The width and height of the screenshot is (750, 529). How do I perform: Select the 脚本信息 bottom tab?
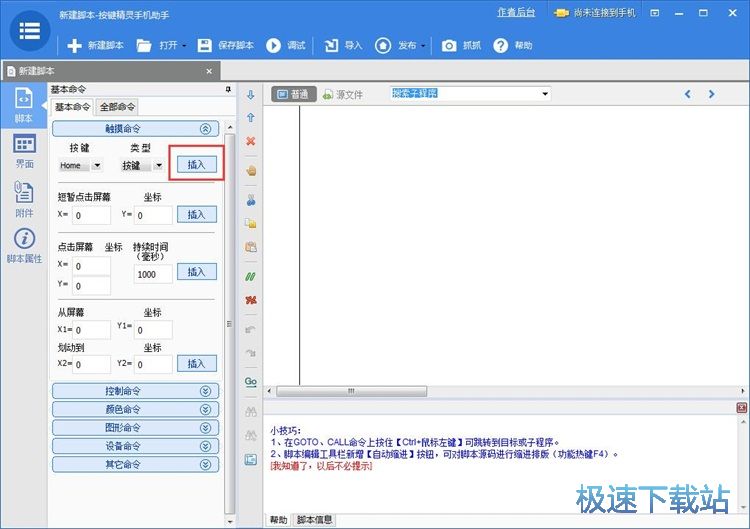point(314,519)
